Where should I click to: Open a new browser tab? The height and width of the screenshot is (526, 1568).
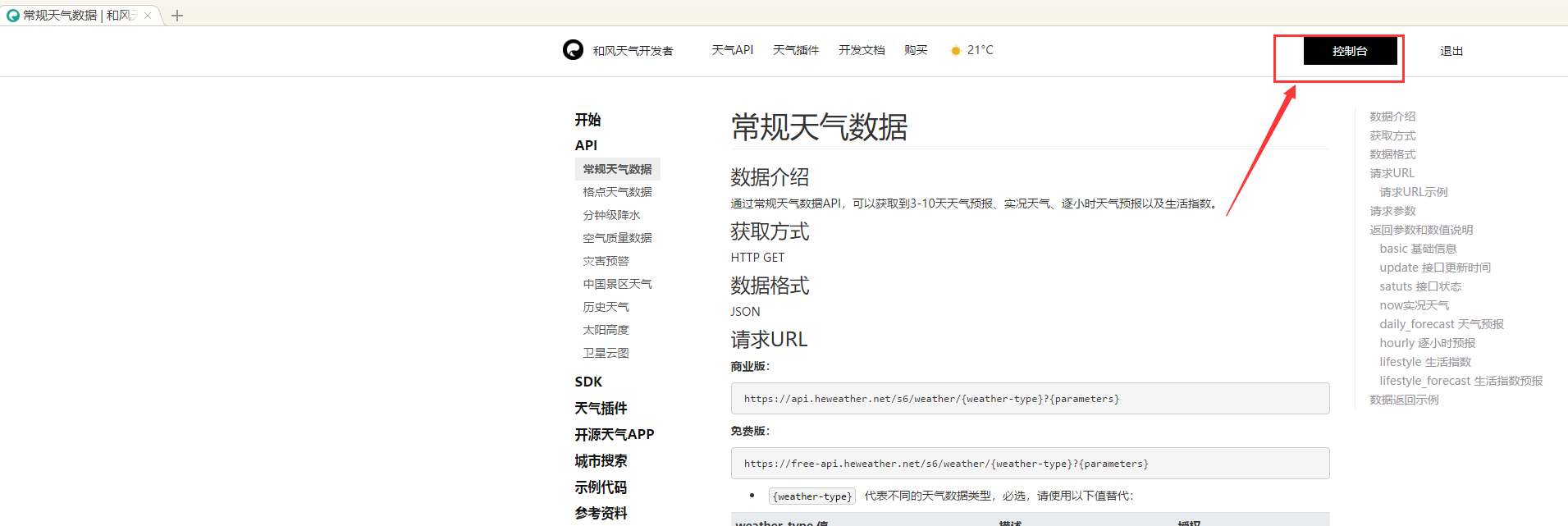[x=177, y=16]
